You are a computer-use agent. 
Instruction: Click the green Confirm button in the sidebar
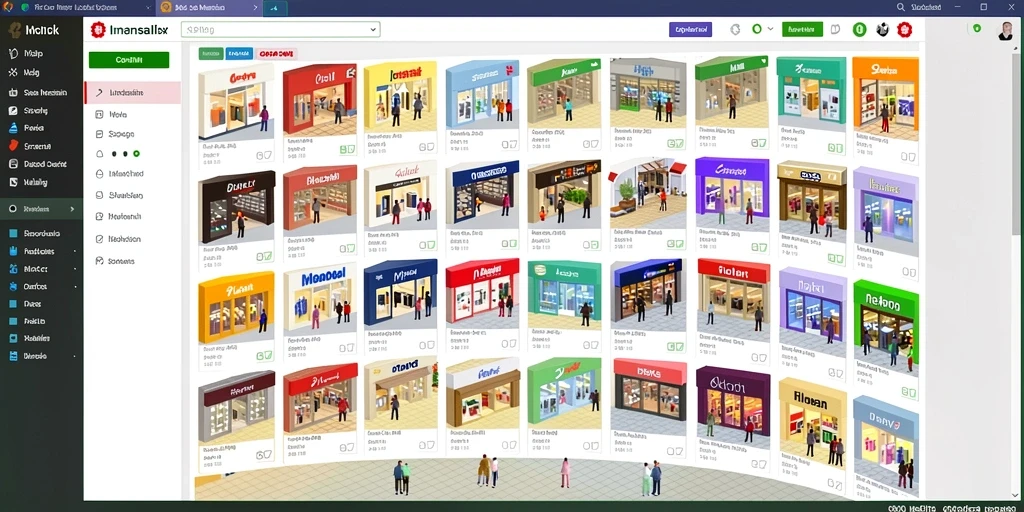(129, 59)
